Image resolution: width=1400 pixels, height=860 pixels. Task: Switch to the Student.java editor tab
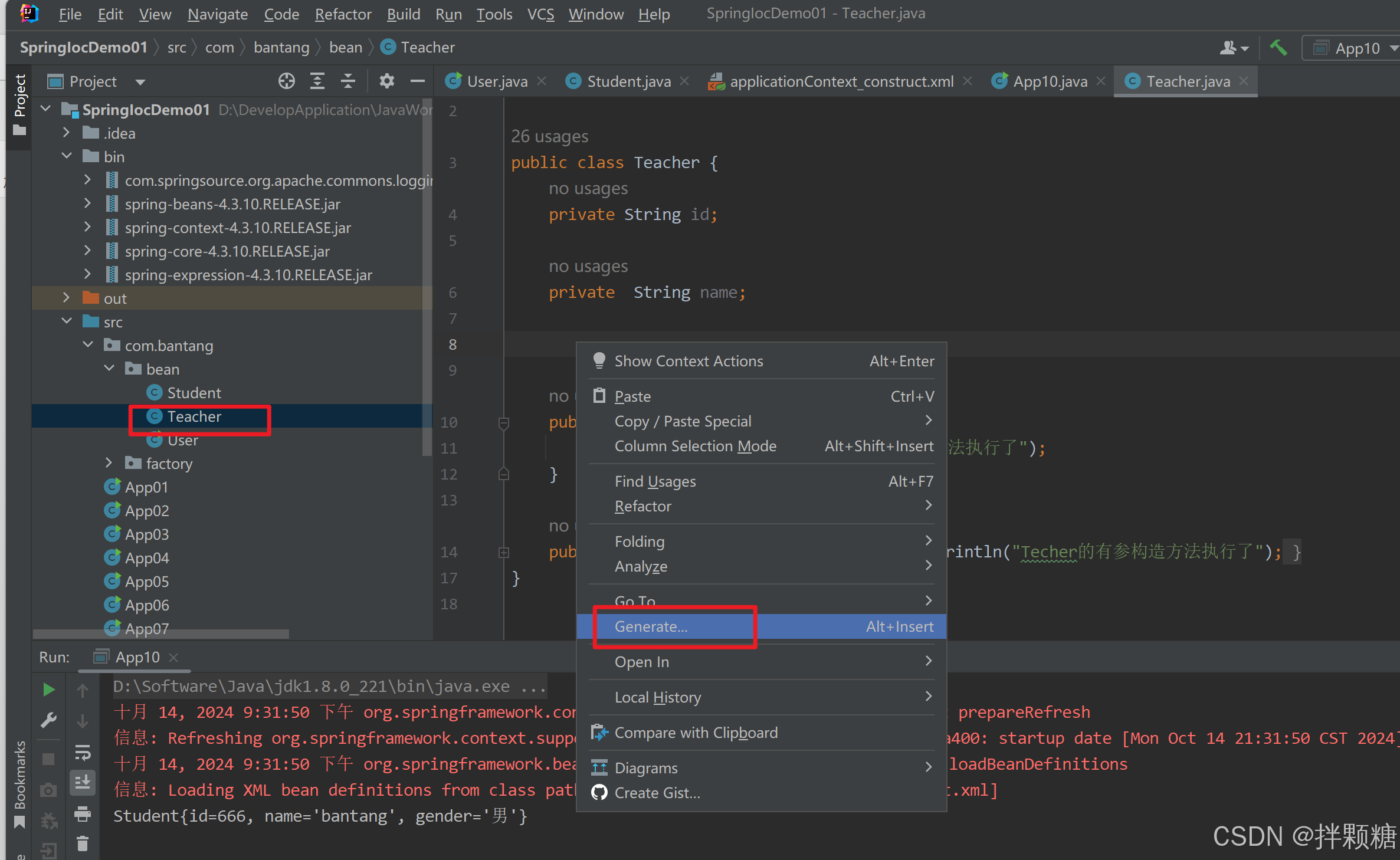pos(628,81)
